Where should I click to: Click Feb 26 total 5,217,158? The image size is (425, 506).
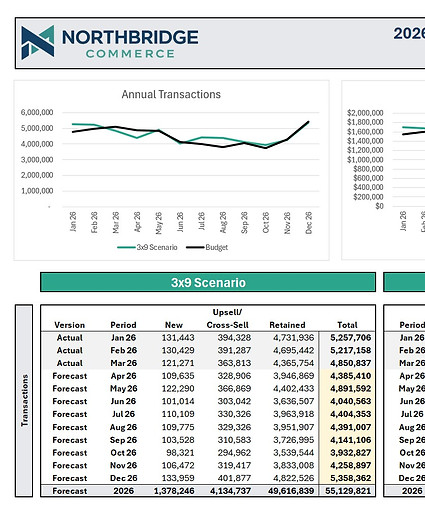351,350
